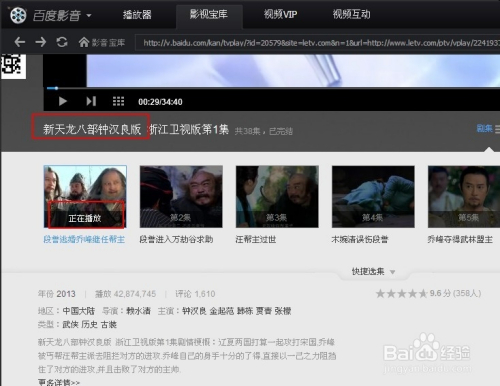Open the 百度影音 dropdown arrow menu
Viewport: 500px width, 386px height.
[x=89, y=15]
